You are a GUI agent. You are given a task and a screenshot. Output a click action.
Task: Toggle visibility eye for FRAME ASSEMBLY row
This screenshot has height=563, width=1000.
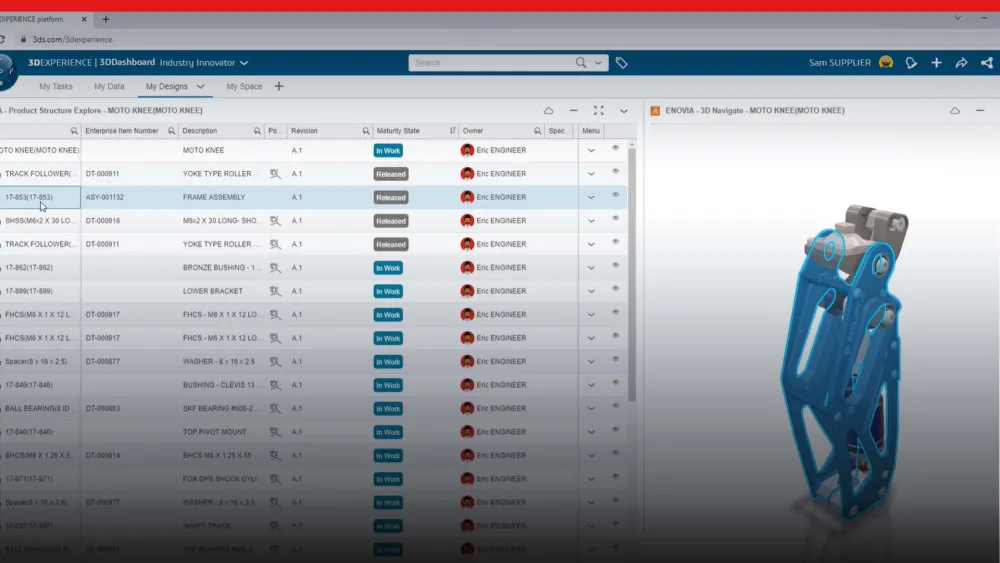click(615, 195)
